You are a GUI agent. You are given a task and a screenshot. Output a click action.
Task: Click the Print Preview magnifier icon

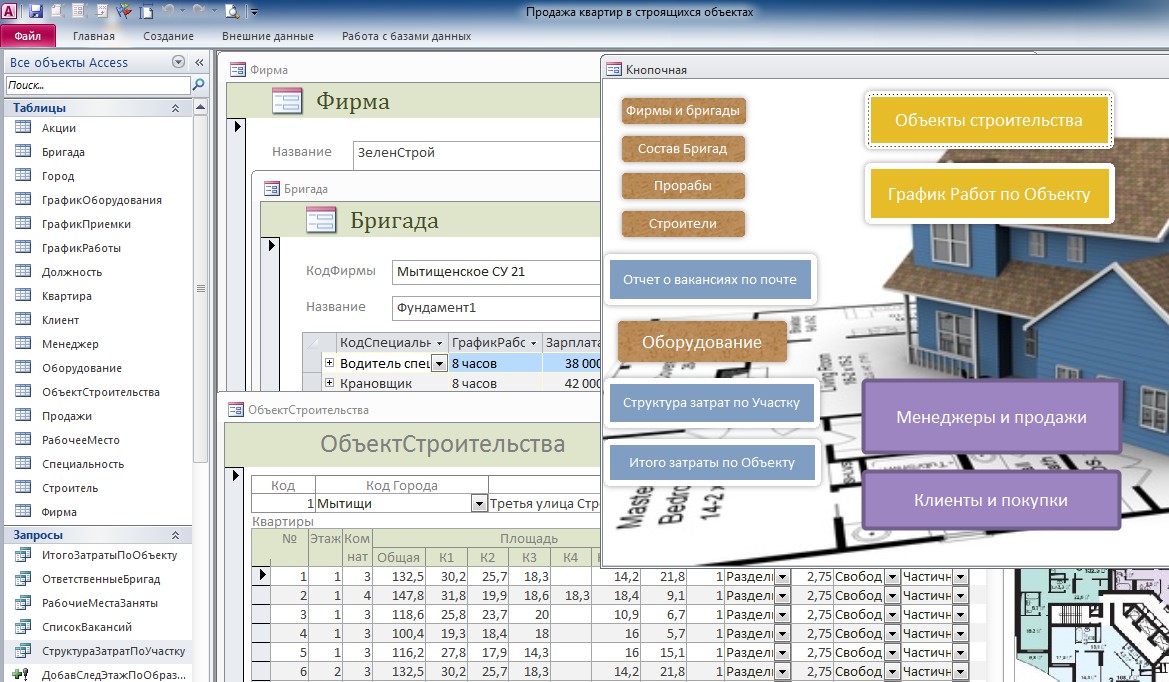[231, 12]
